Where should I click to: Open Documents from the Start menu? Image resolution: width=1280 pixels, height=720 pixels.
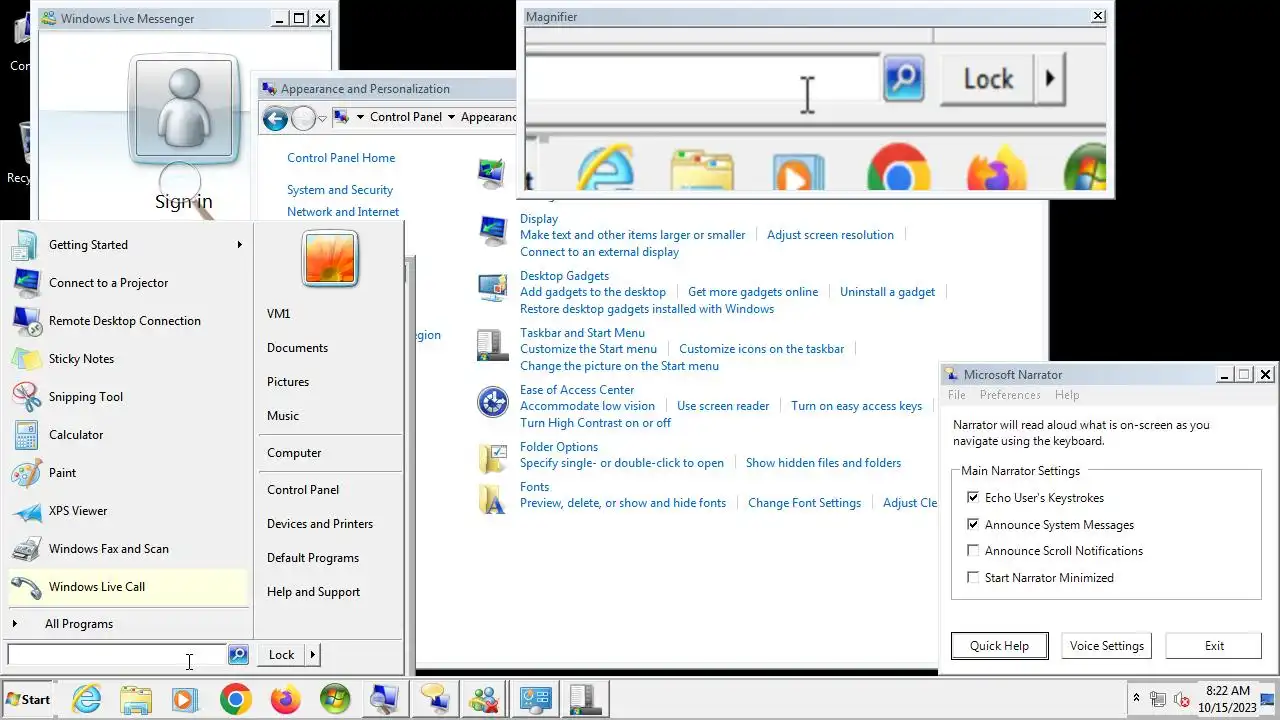(297, 348)
